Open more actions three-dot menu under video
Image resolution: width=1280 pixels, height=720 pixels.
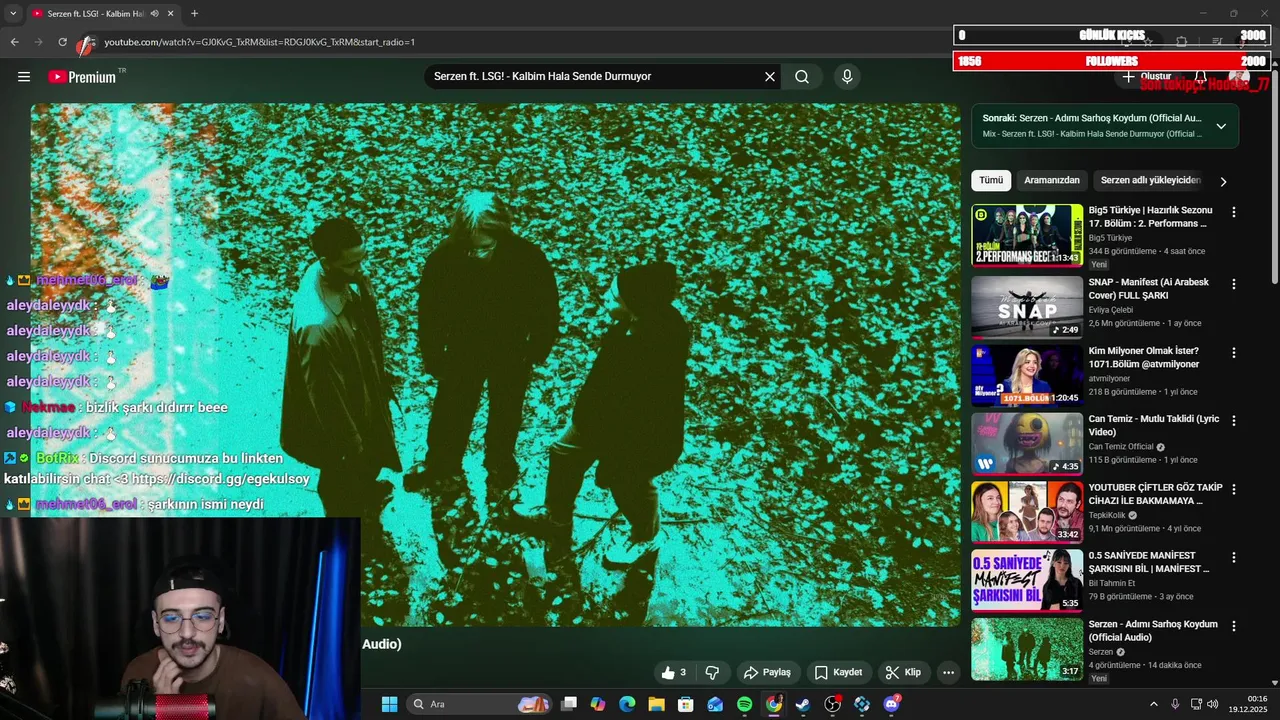click(x=948, y=673)
